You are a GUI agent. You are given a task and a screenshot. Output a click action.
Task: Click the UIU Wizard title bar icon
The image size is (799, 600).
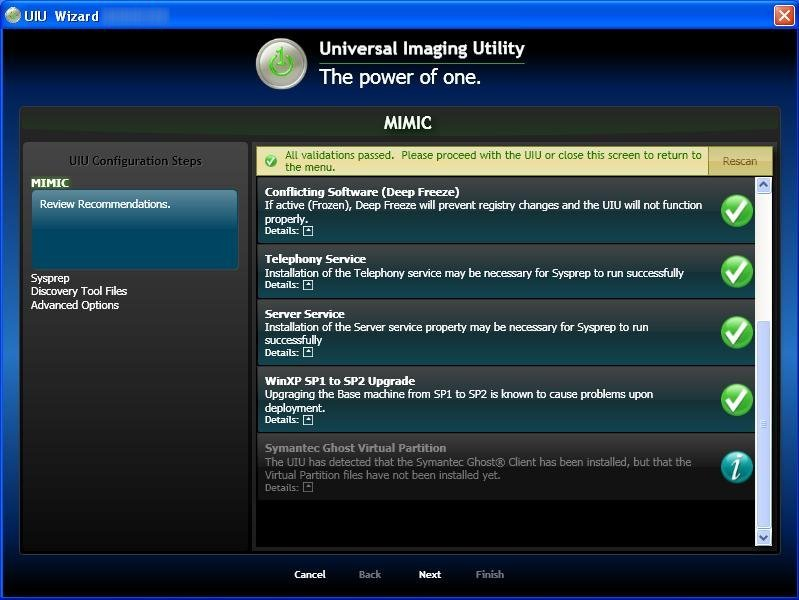coord(12,16)
